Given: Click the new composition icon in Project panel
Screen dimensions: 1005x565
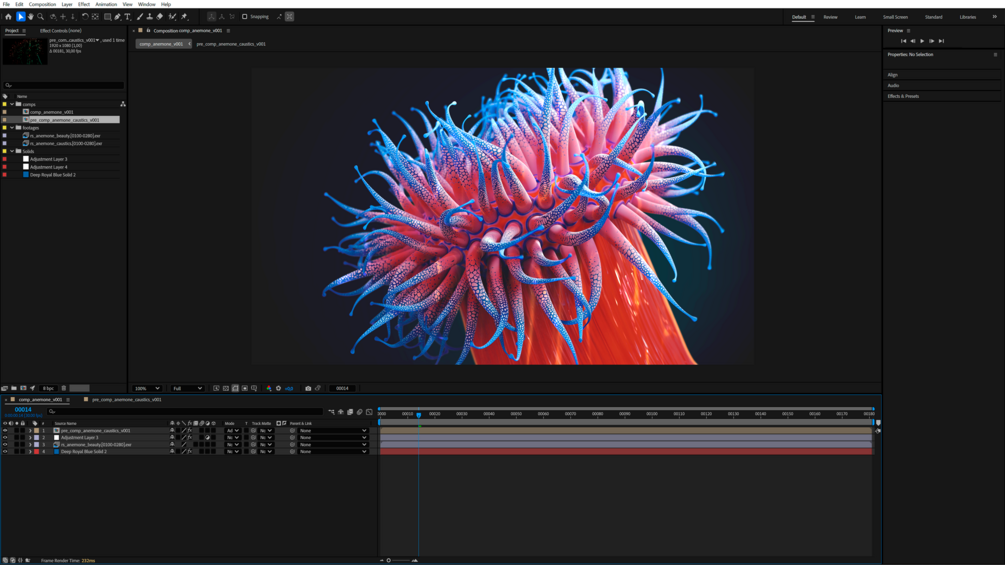Looking at the screenshot, I should (23, 388).
